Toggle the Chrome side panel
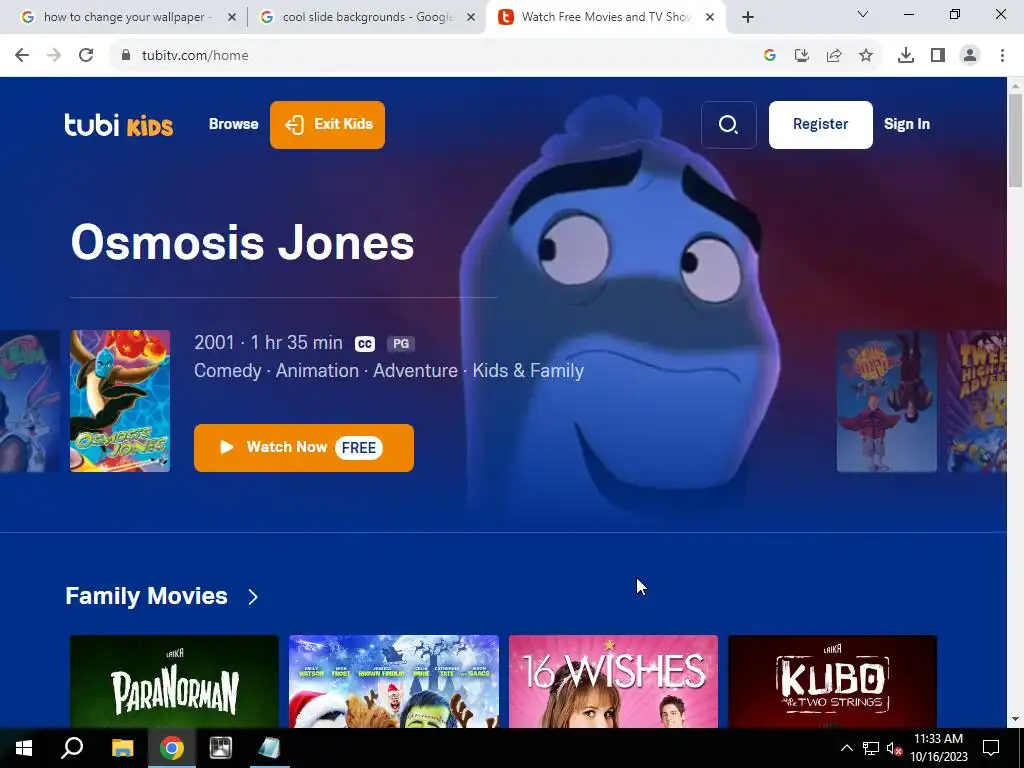This screenshot has width=1024, height=768. coord(938,56)
